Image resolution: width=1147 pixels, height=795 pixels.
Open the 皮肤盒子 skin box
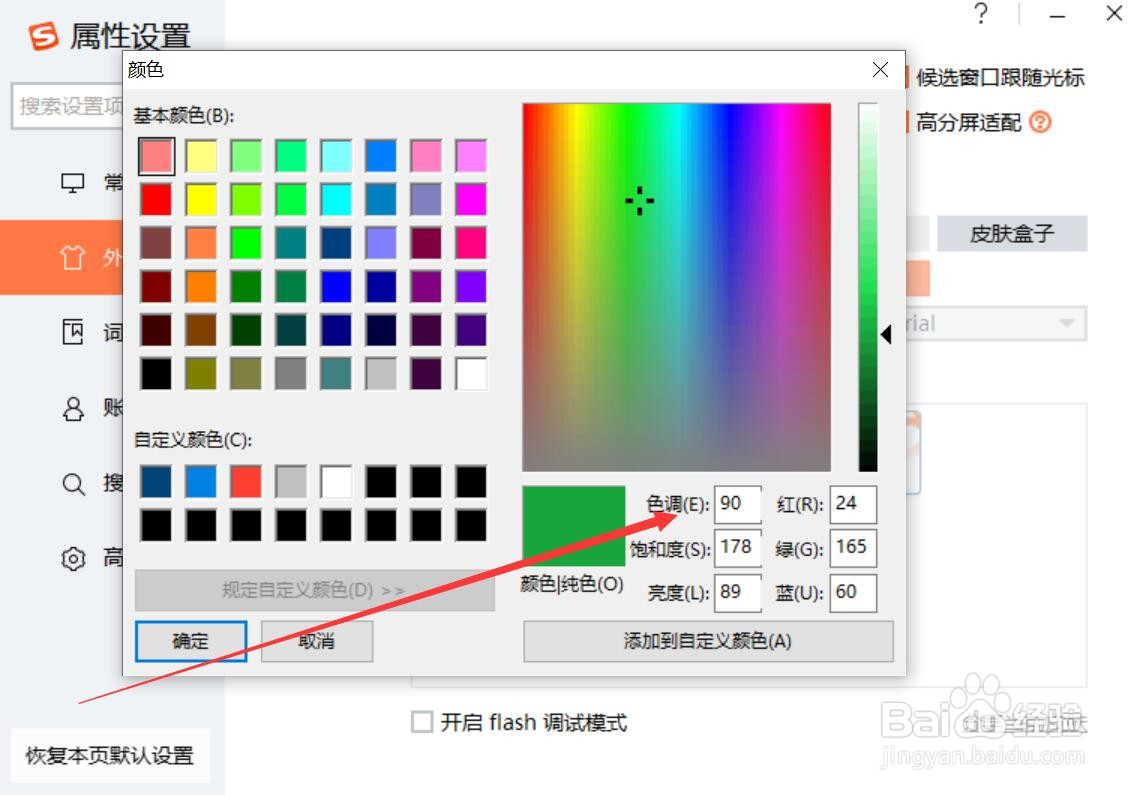tap(1012, 232)
